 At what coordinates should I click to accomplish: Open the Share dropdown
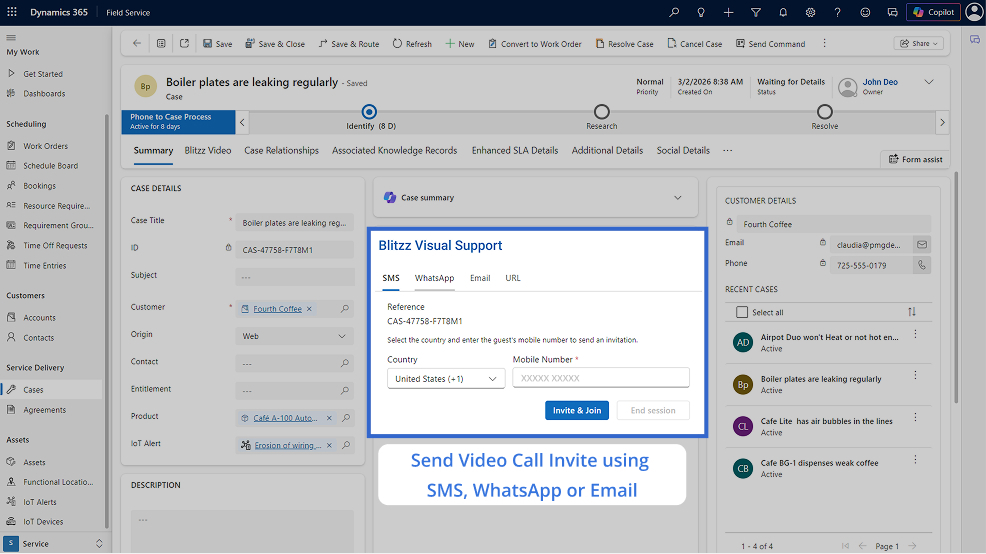pos(919,43)
